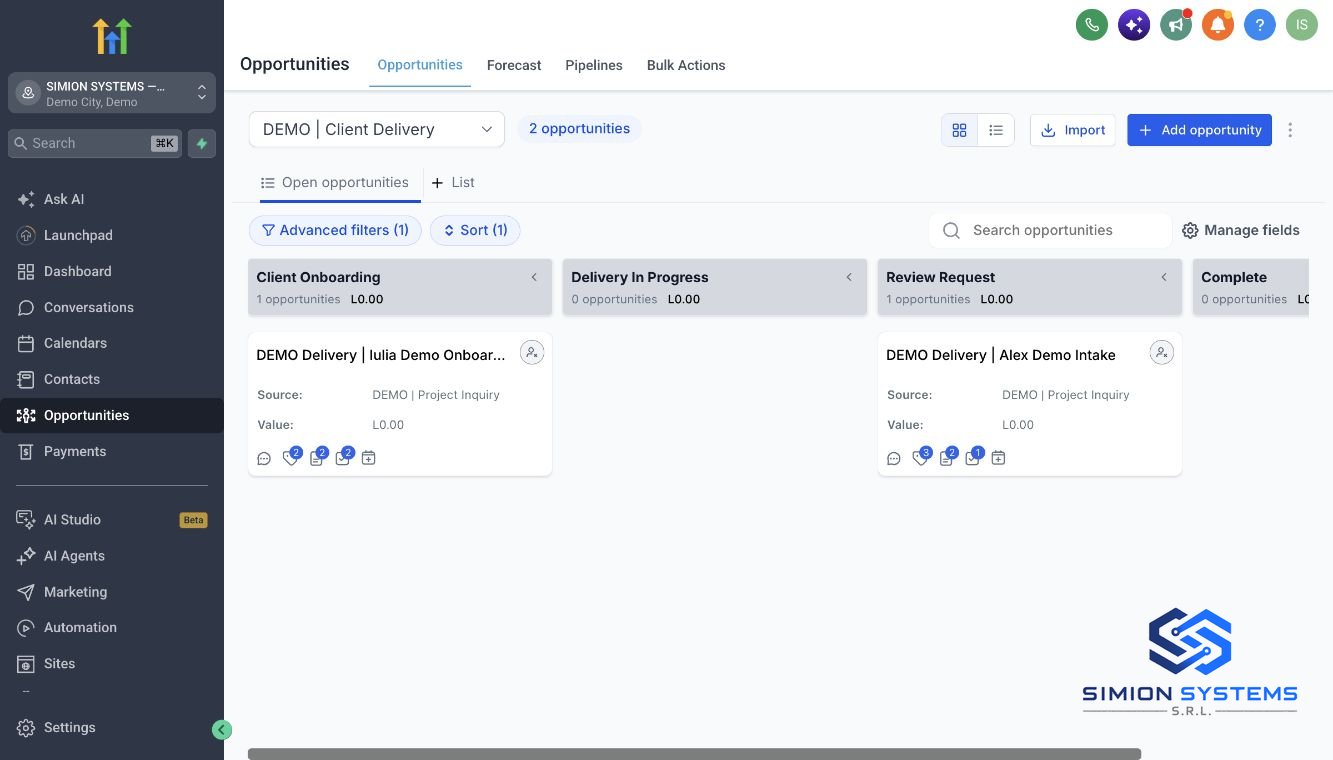
Task: Click the Add opportunity button
Action: point(1199,130)
